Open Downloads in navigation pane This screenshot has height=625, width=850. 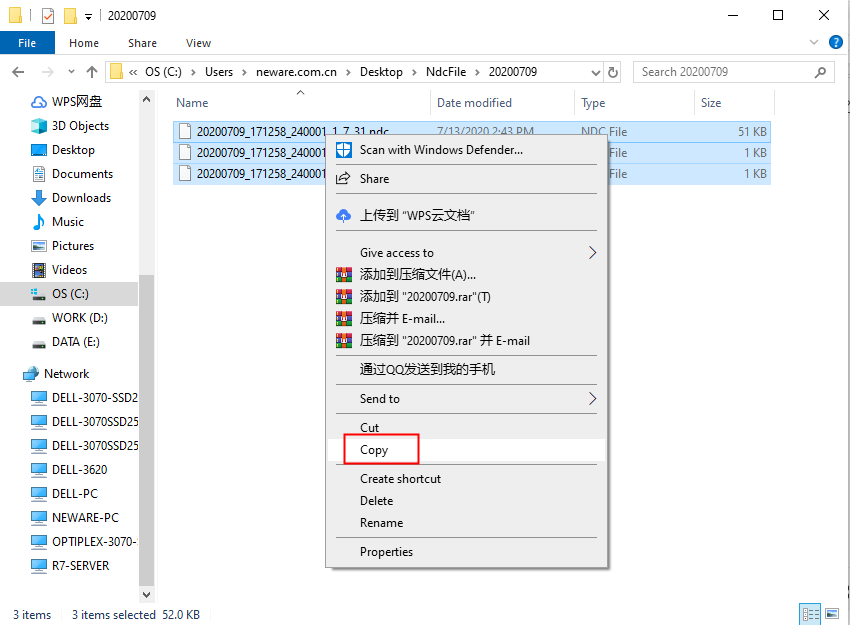(x=81, y=198)
